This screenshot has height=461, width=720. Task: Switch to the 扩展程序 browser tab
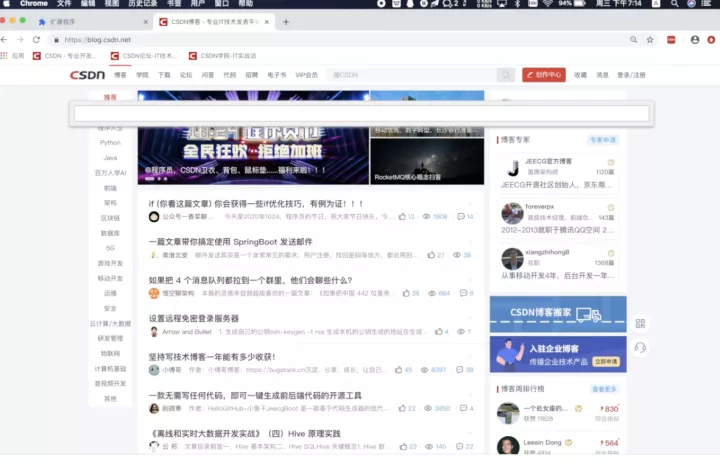click(92, 22)
